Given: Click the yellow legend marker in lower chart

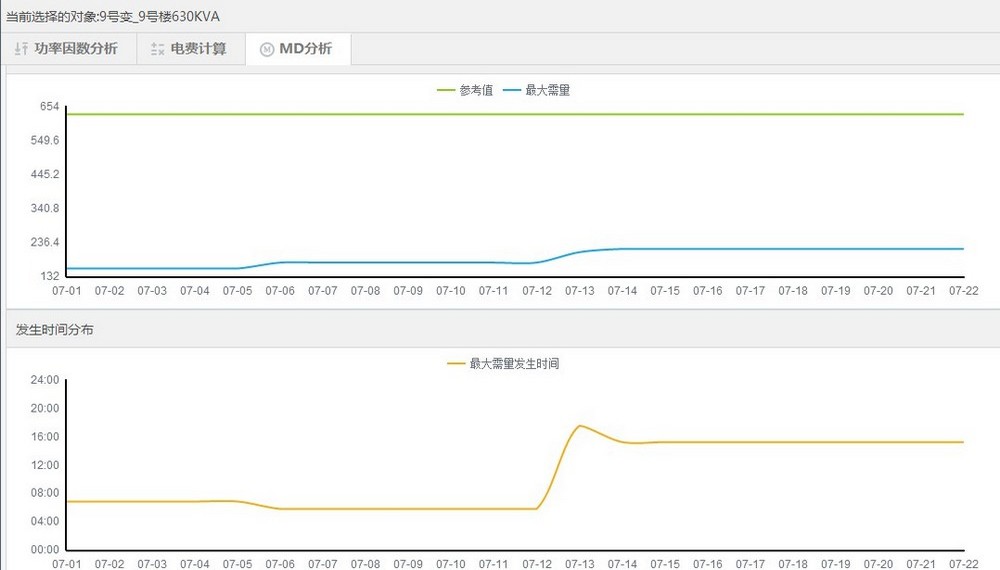Looking at the screenshot, I should [456, 364].
